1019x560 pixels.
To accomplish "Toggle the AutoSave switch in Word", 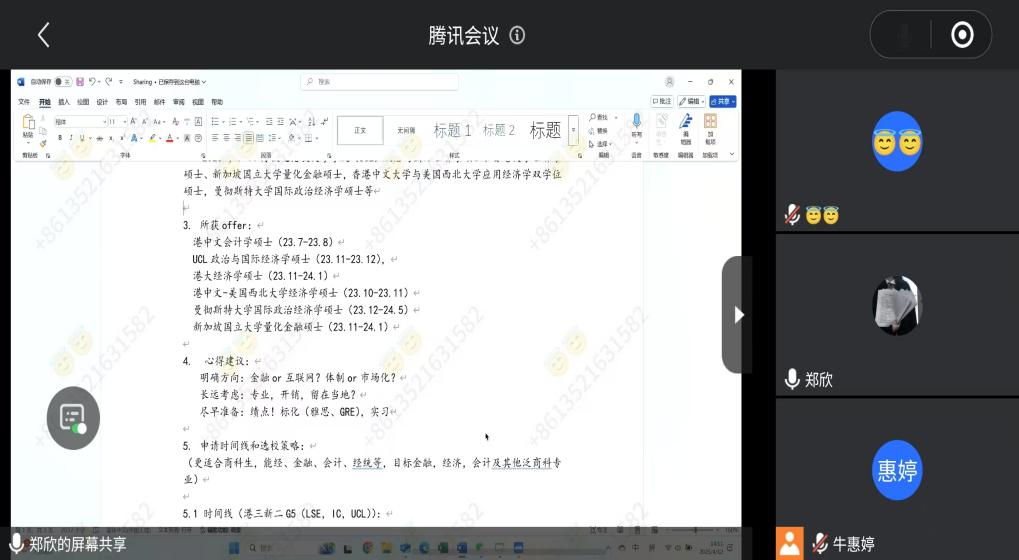I will point(62,82).
